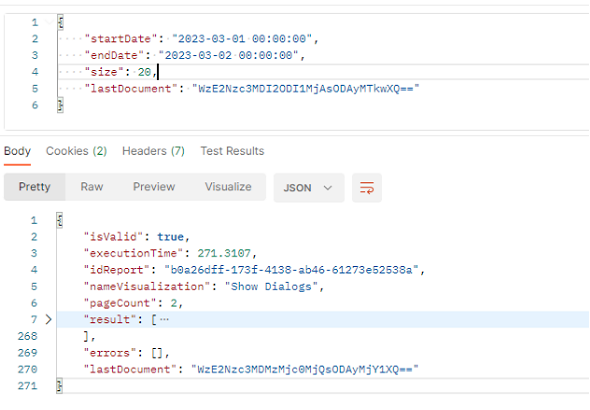The image size is (590, 410).
Task: Click the "isValid" key in the response
Action: (113, 237)
